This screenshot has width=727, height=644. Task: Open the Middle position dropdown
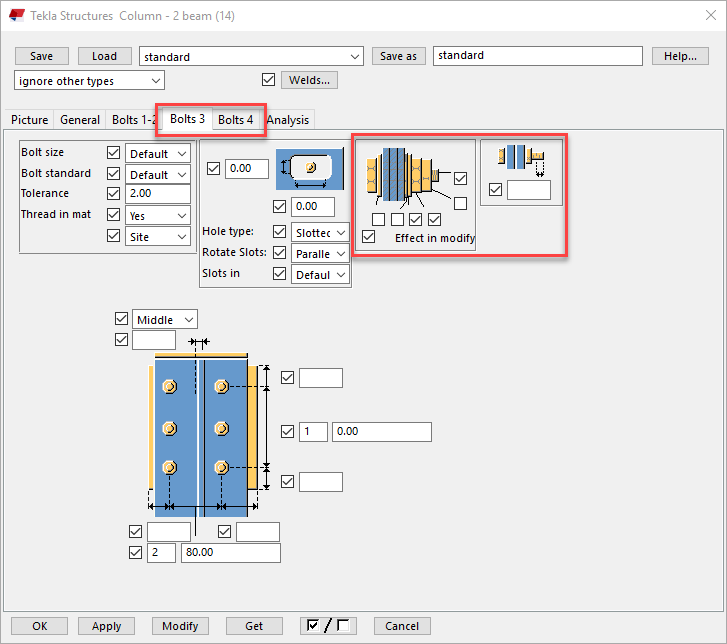click(x=164, y=320)
